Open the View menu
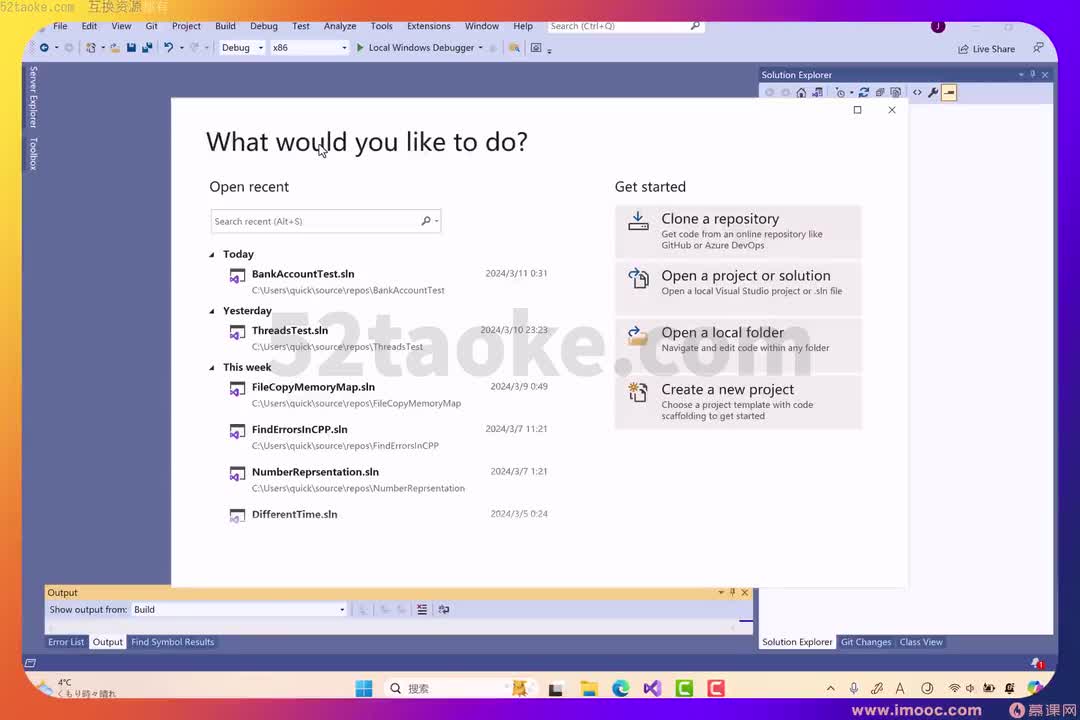This screenshot has width=1080, height=720. 121,26
